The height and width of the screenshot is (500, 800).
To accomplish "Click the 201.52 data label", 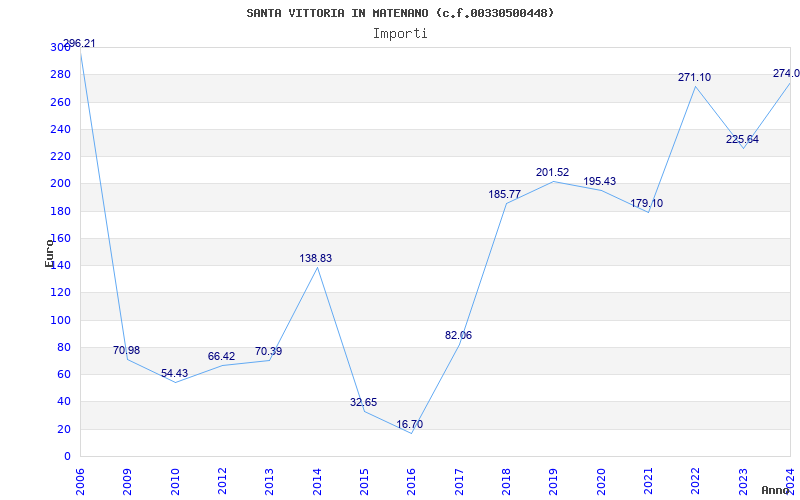I will pos(553,172).
